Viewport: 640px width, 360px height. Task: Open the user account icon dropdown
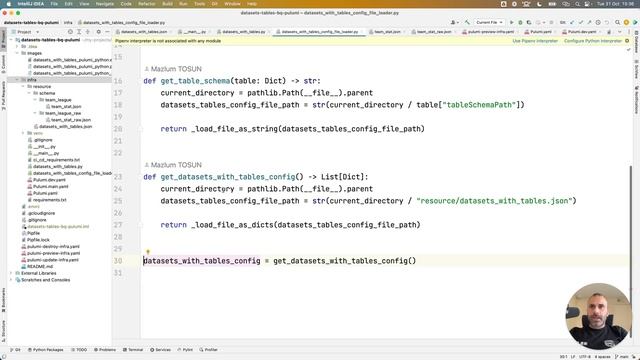pos(454,22)
